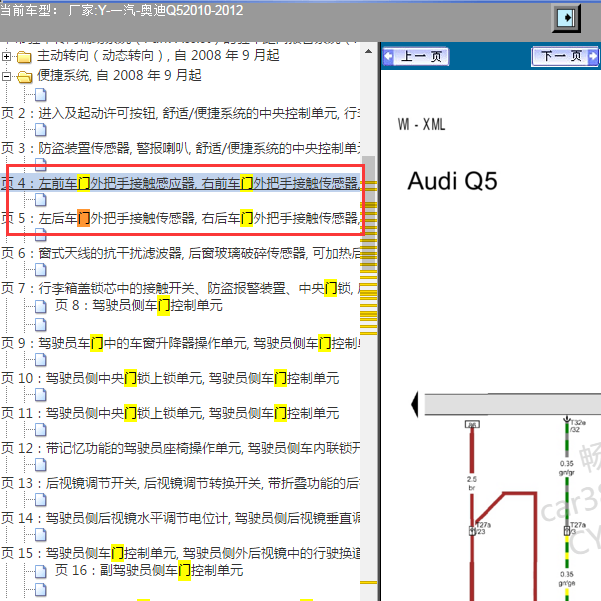The width and height of the screenshot is (601, 601).
Task: Click the black arrow left of diagram bar
Action: (414, 404)
